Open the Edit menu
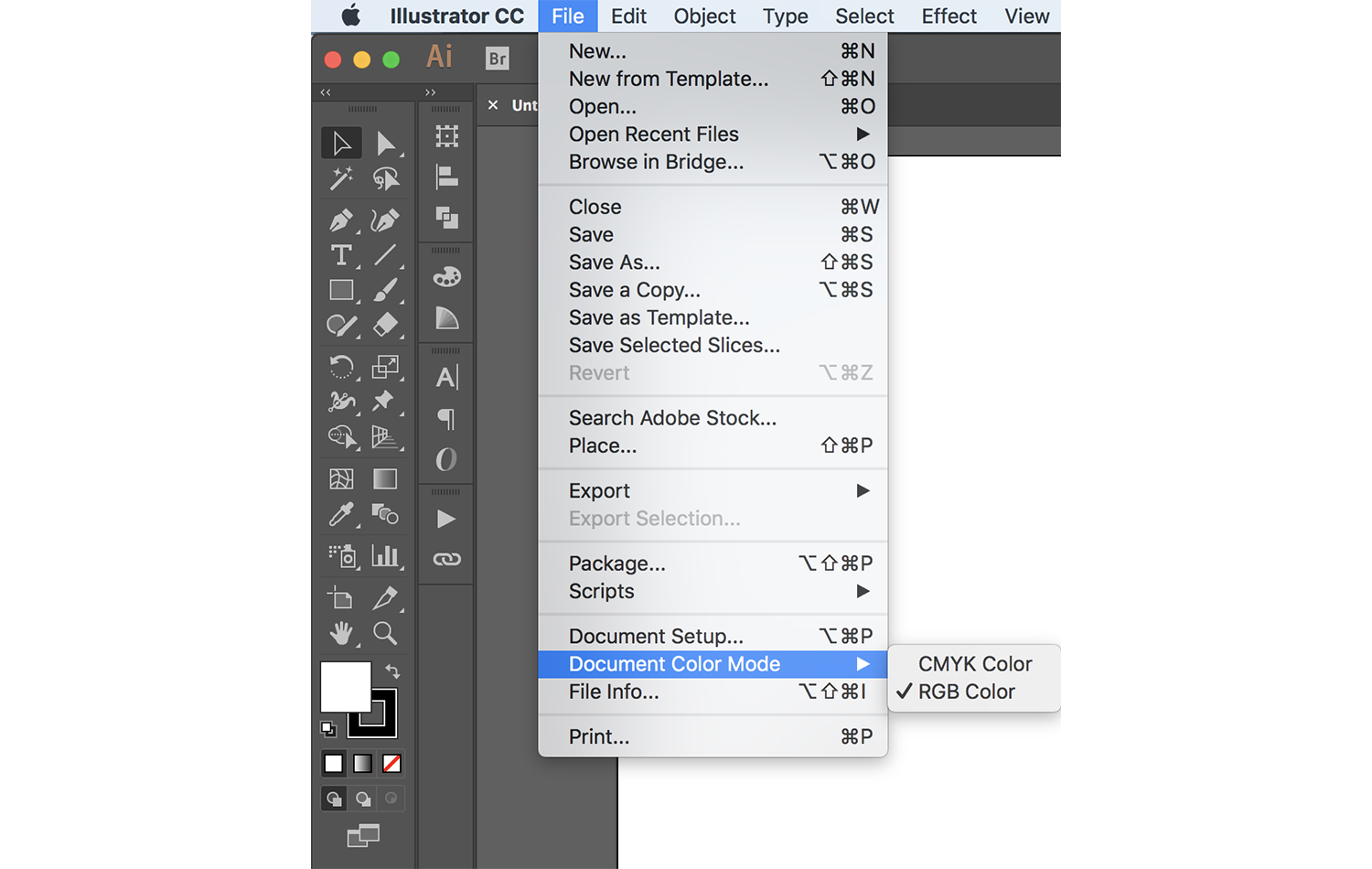1372x869 pixels. pyautogui.click(x=628, y=16)
